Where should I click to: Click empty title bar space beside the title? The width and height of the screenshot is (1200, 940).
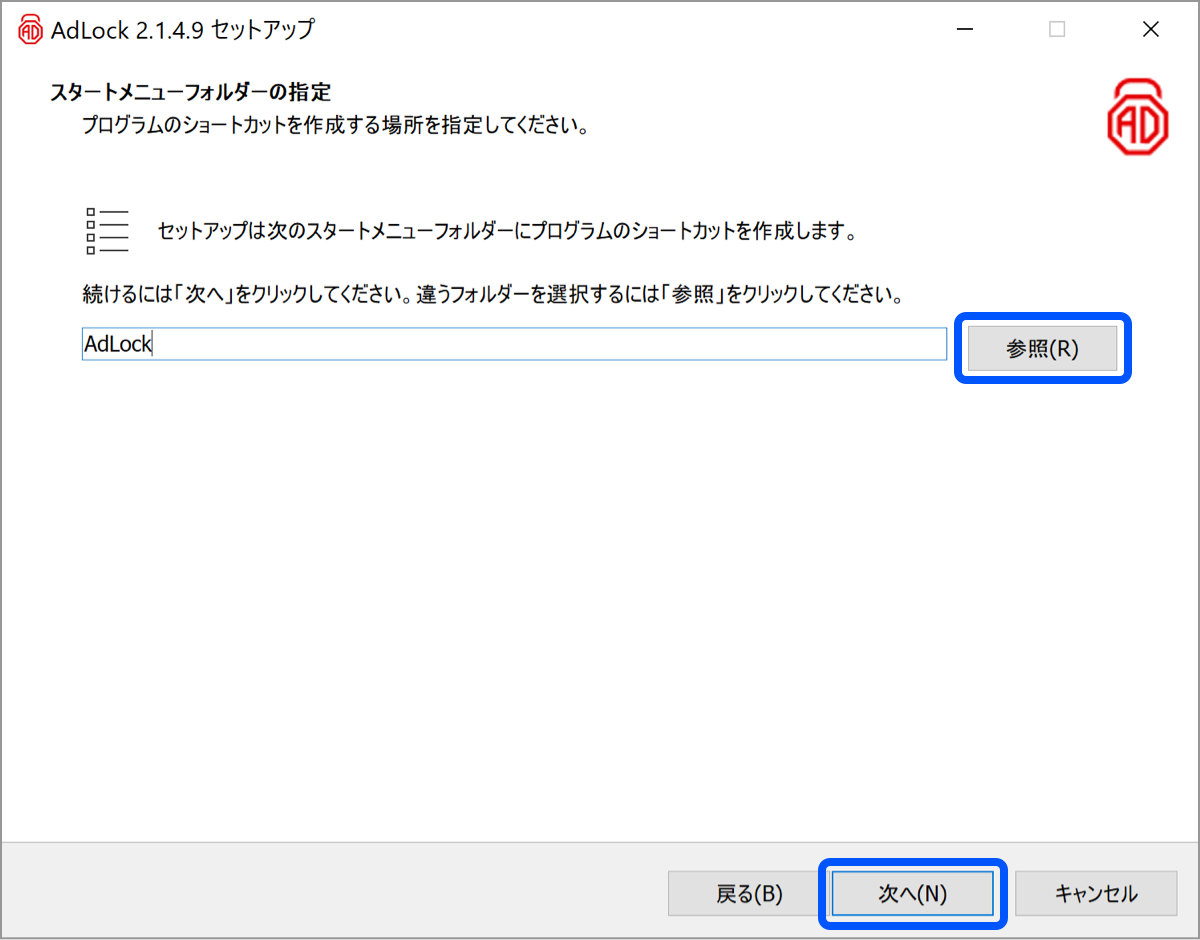[620, 30]
